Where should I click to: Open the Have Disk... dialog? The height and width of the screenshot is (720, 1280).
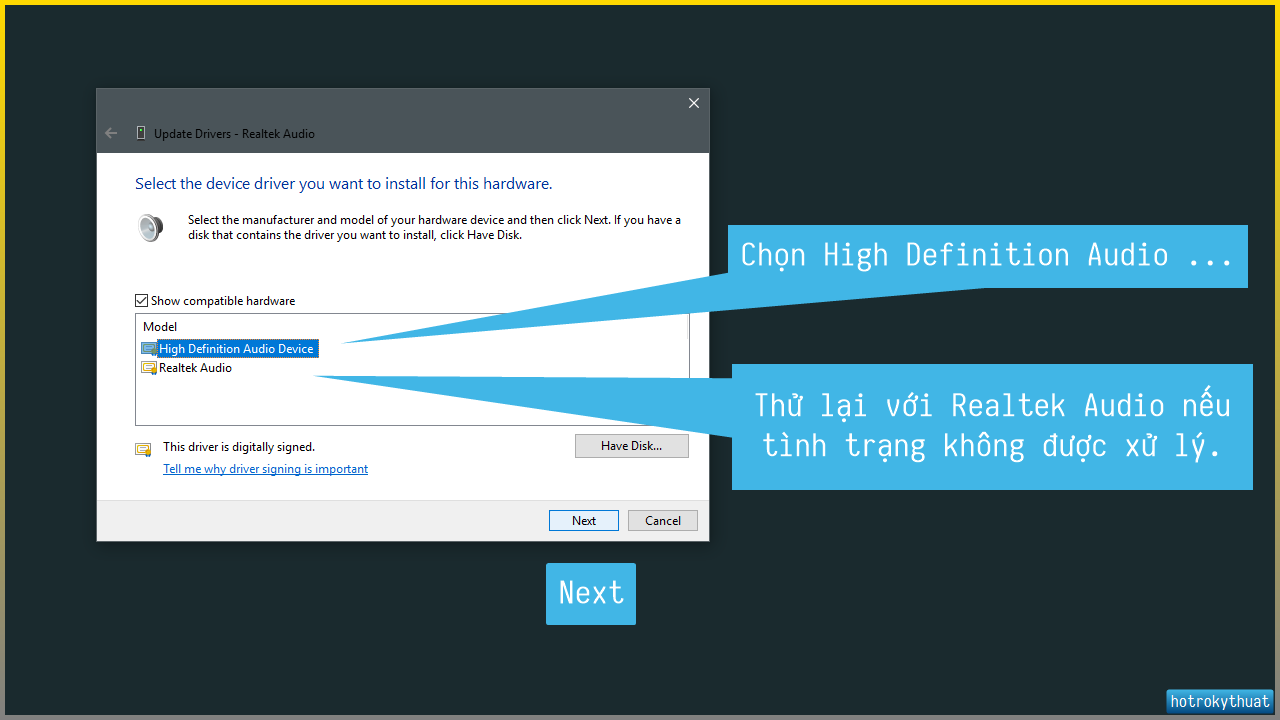click(632, 446)
